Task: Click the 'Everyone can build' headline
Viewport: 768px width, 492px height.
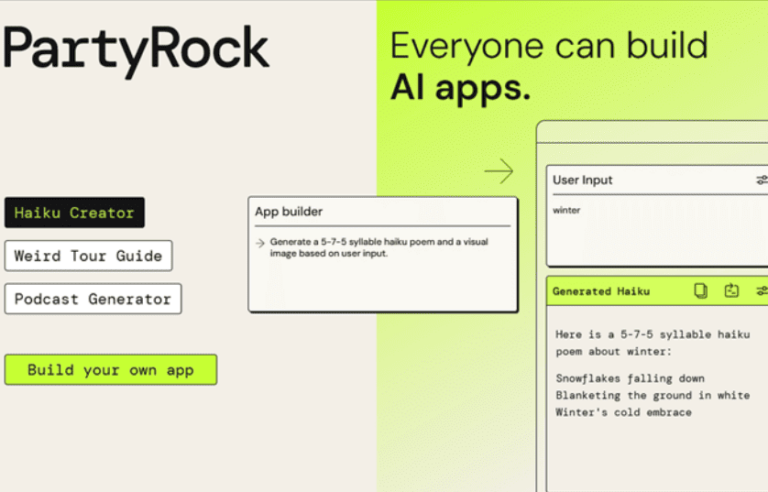Action: pyautogui.click(x=549, y=46)
